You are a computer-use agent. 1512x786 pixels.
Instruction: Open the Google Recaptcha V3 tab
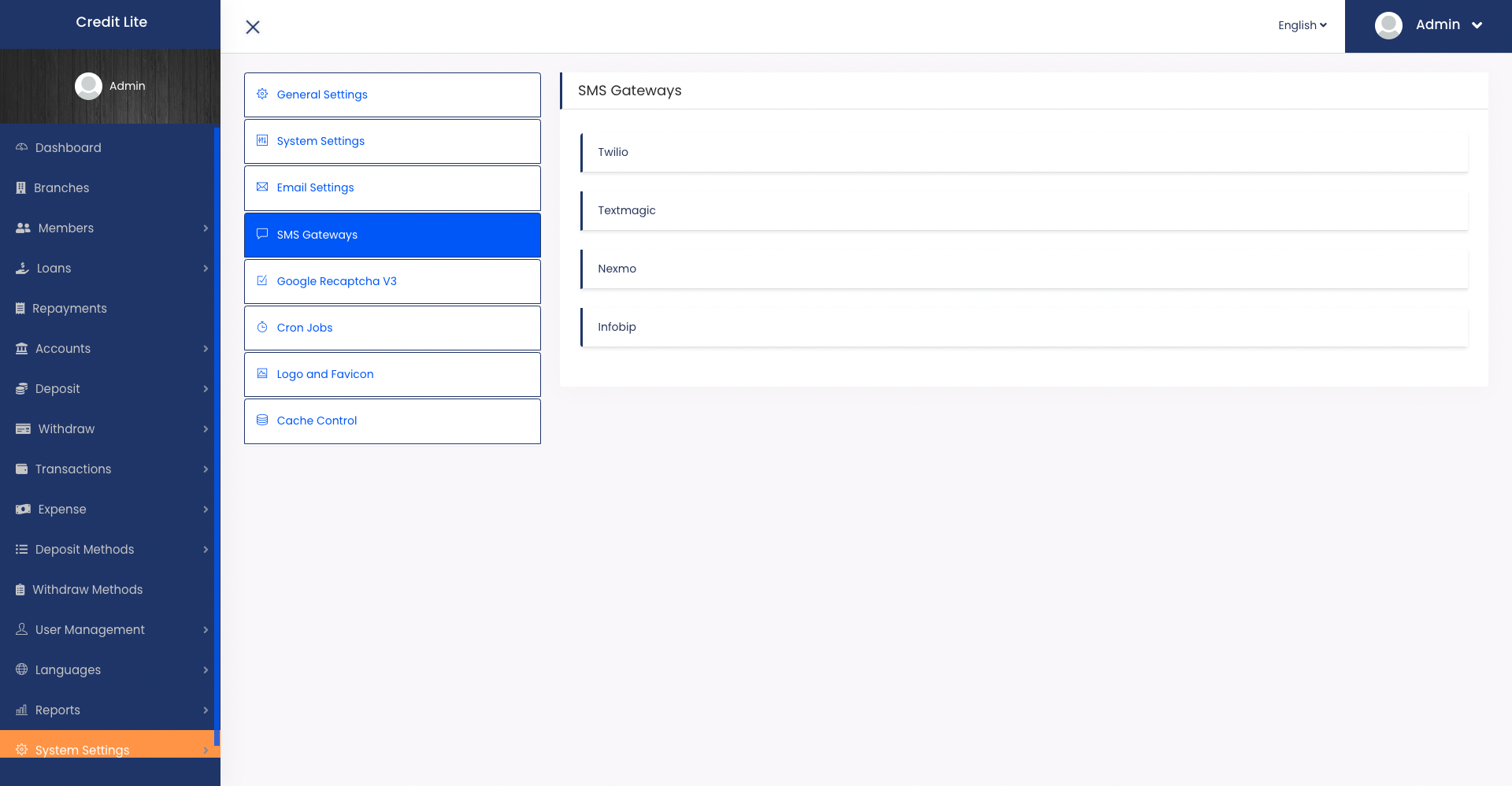(392, 281)
